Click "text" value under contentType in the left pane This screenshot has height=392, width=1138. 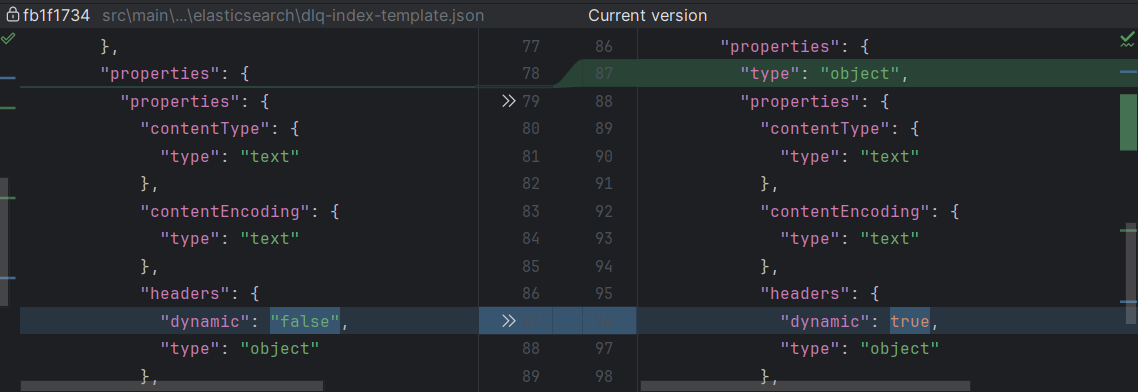pyautogui.click(x=270, y=156)
